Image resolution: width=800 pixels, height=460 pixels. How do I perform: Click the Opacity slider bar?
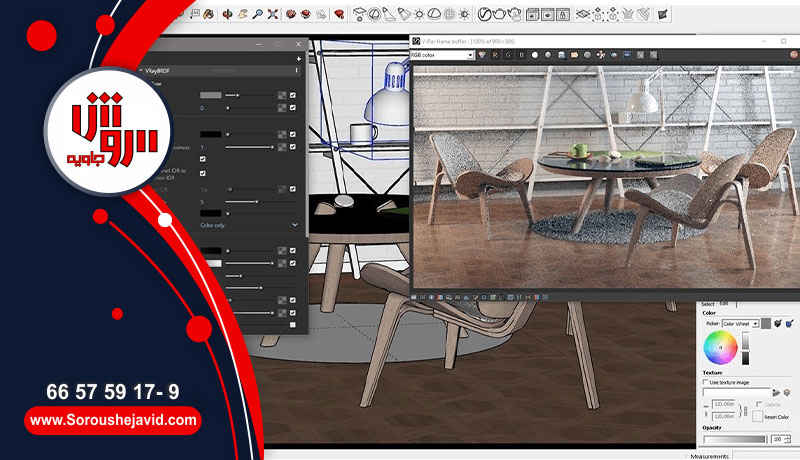pyautogui.click(x=734, y=440)
